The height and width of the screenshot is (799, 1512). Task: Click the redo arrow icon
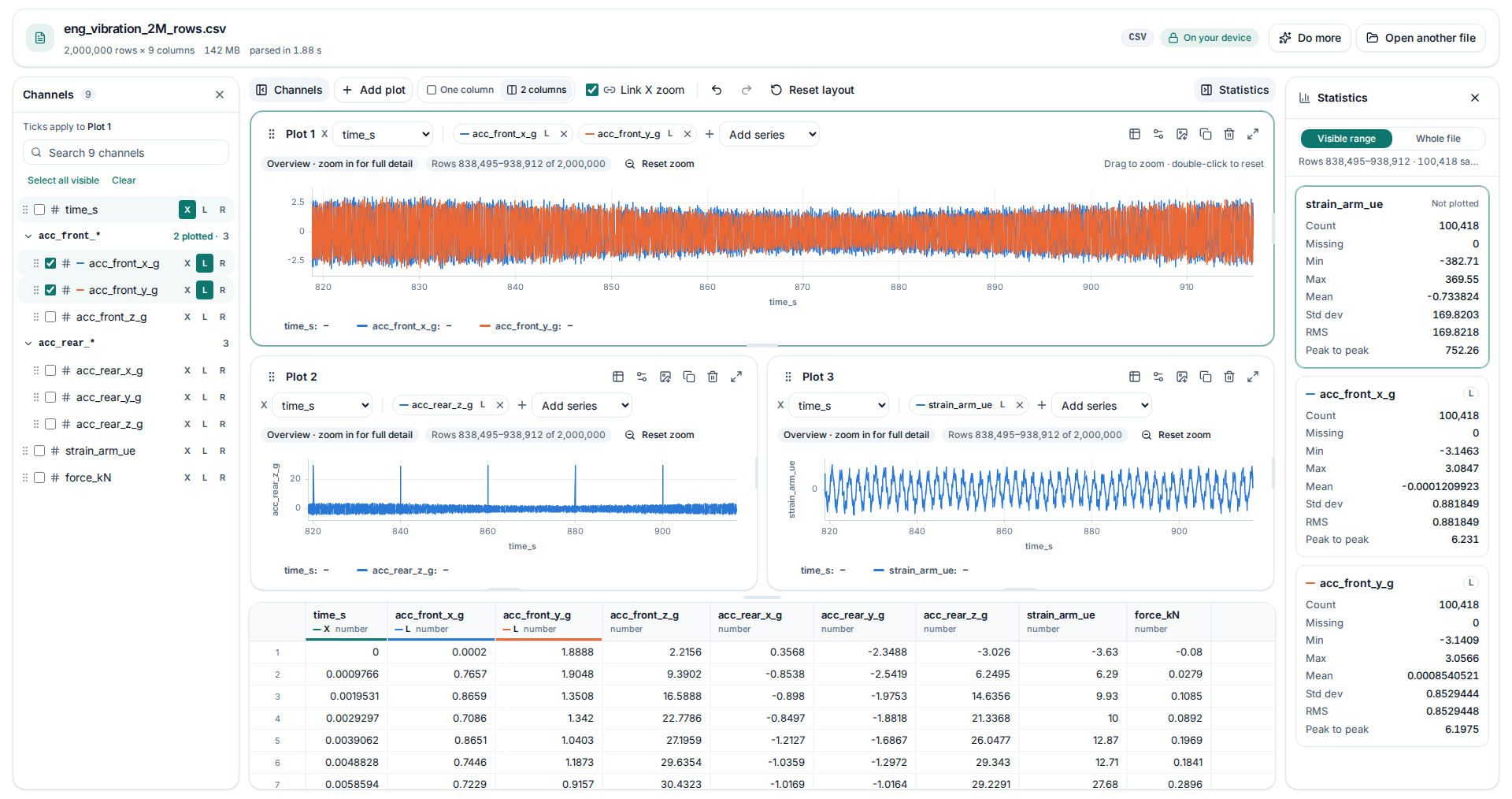tap(747, 90)
